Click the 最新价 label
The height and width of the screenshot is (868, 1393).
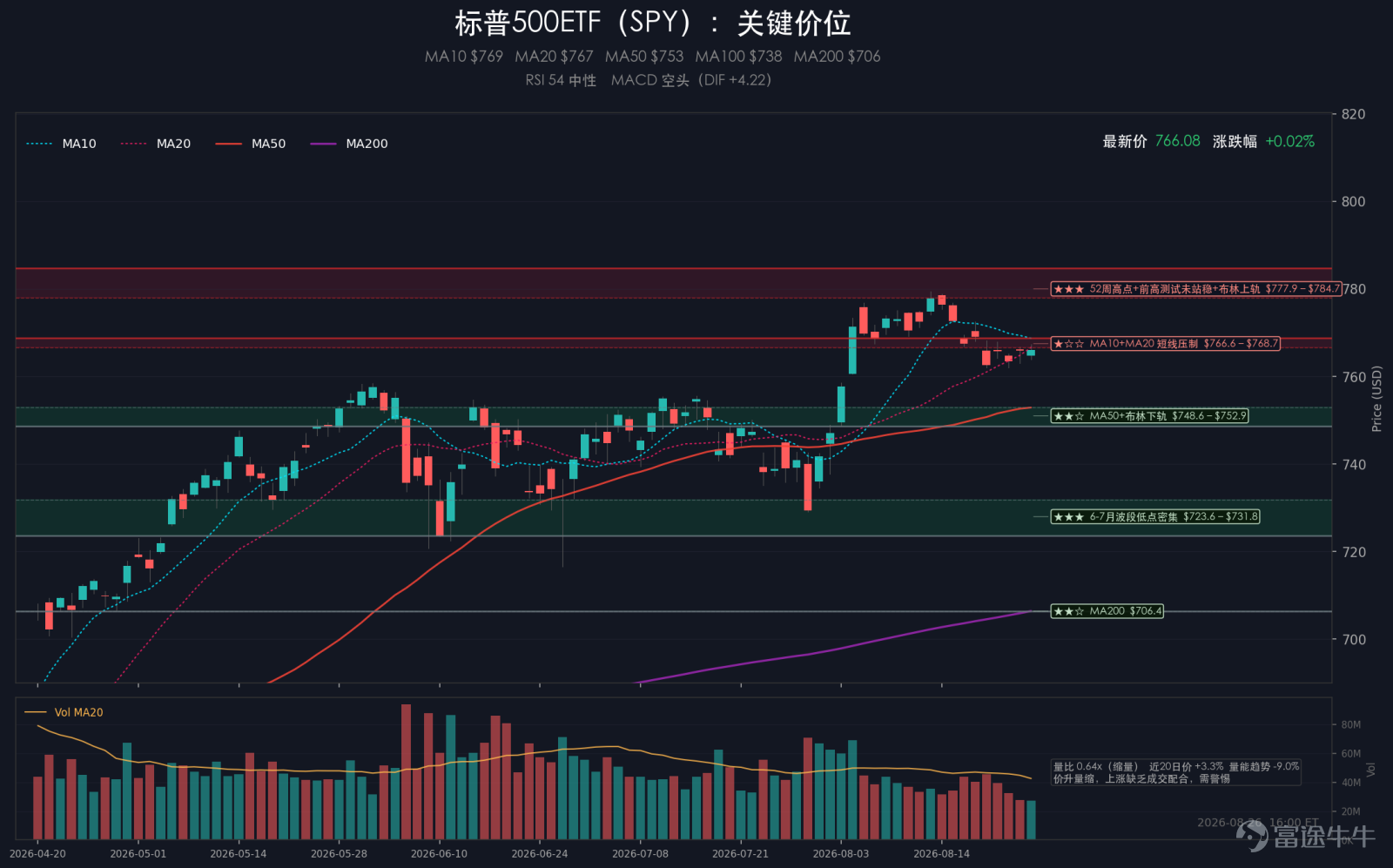pyautogui.click(x=1125, y=141)
